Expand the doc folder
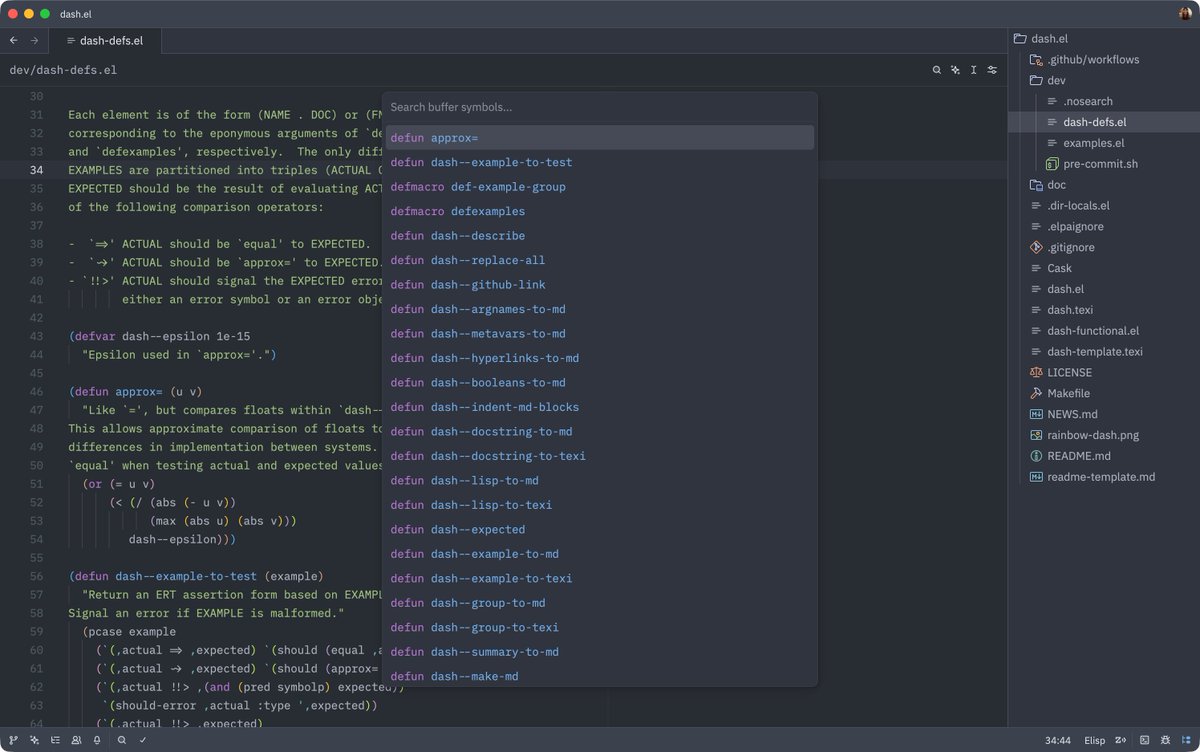The image size is (1200, 752). click(1104, 185)
